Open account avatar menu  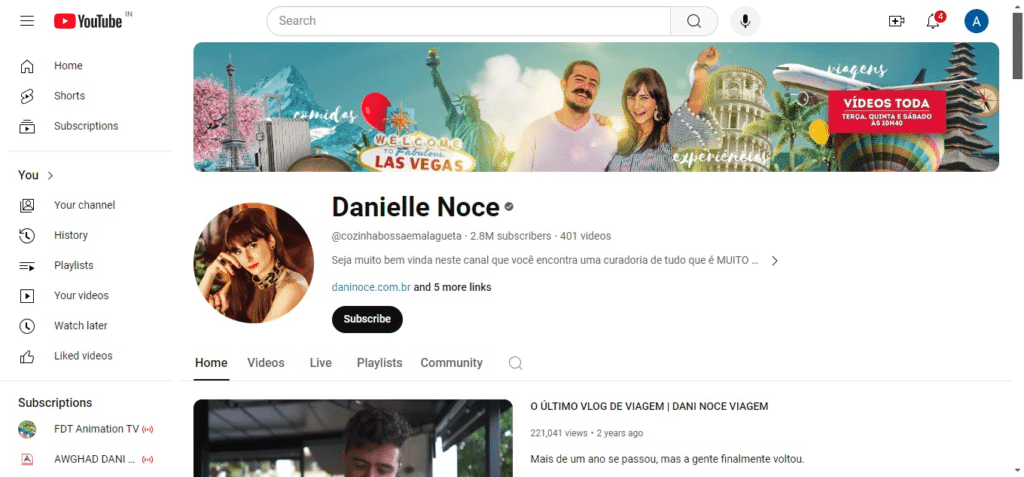(x=976, y=21)
